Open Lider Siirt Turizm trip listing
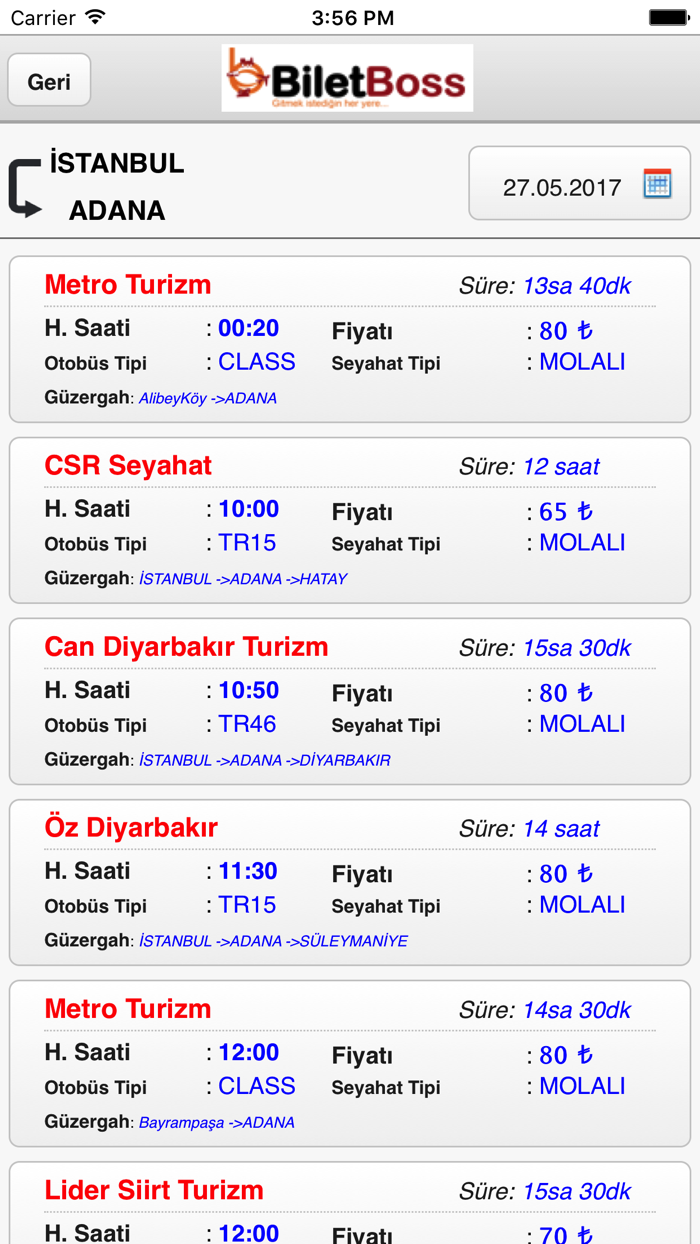Screen dimensions: 700x1244 pyautogui.click(x=153, y=1190)
